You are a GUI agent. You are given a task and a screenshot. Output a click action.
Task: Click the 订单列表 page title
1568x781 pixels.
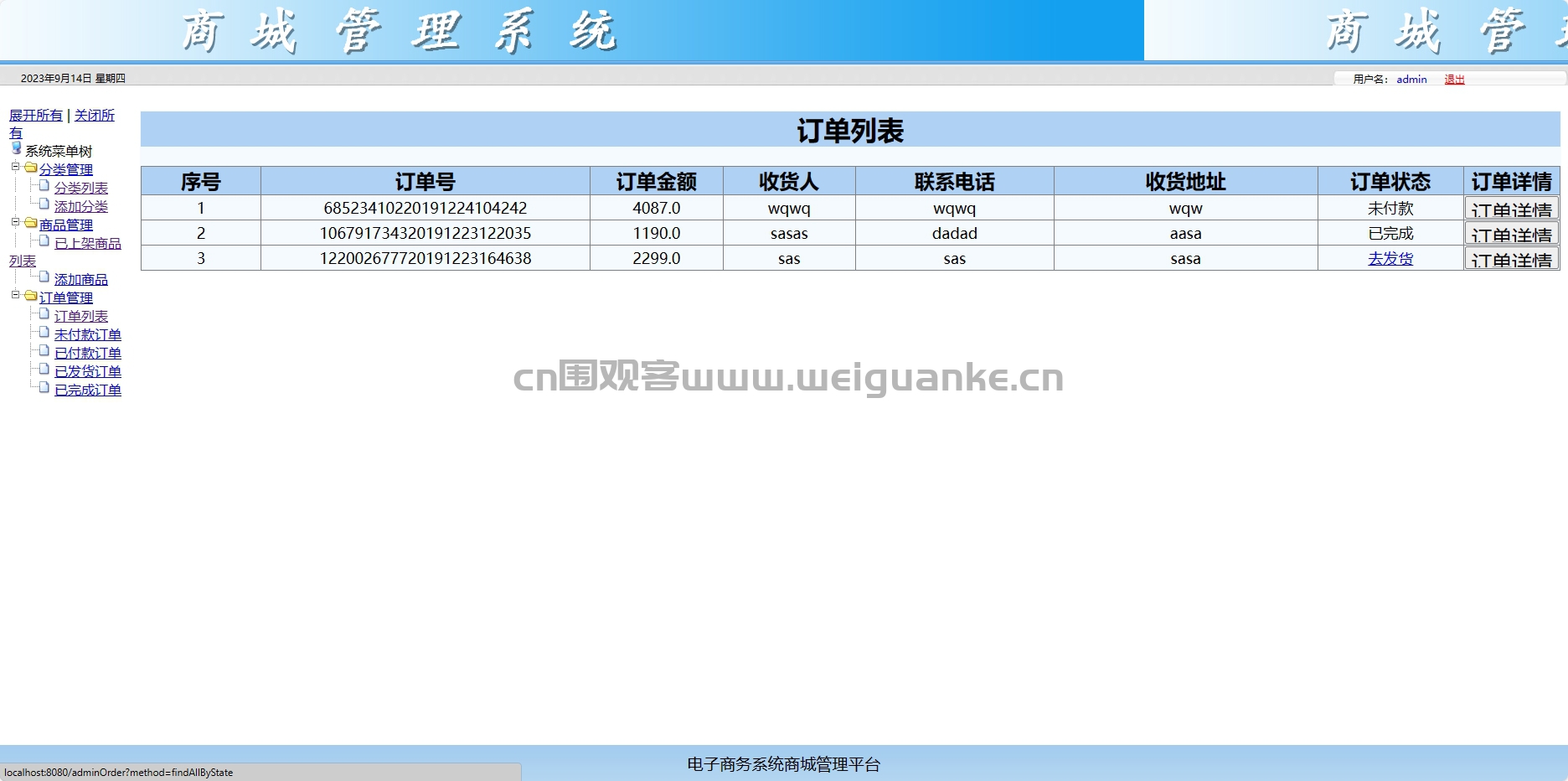(850, 130)
